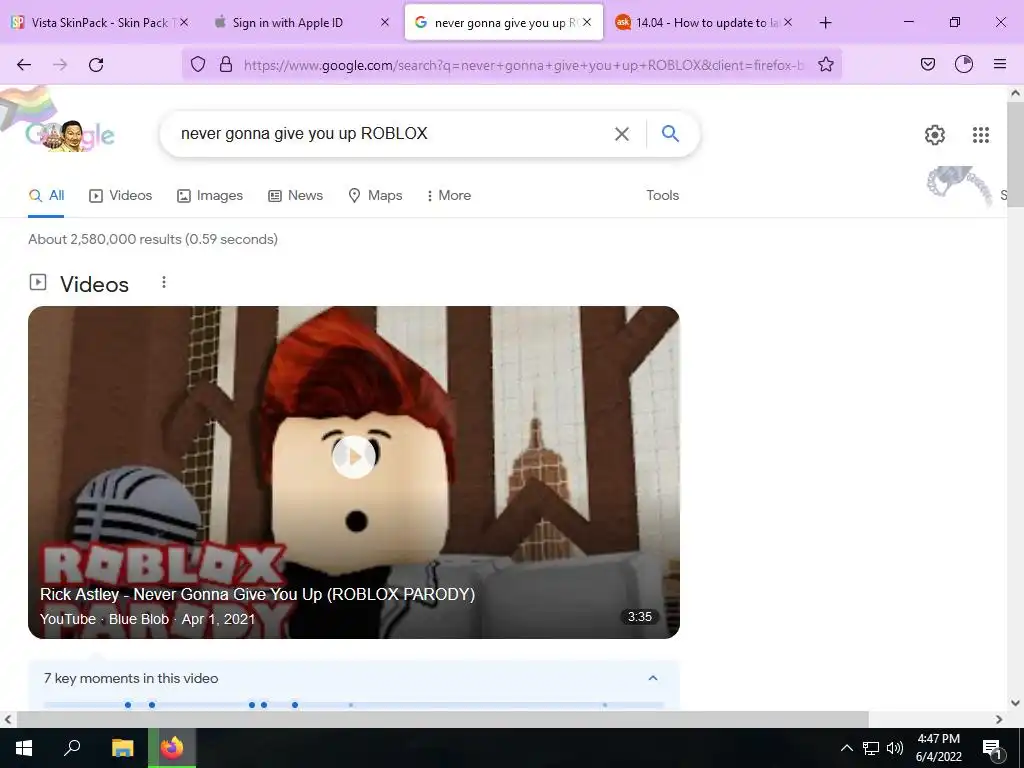Show hidden system tray icons
1024x768 pixels.
[846, 748]
